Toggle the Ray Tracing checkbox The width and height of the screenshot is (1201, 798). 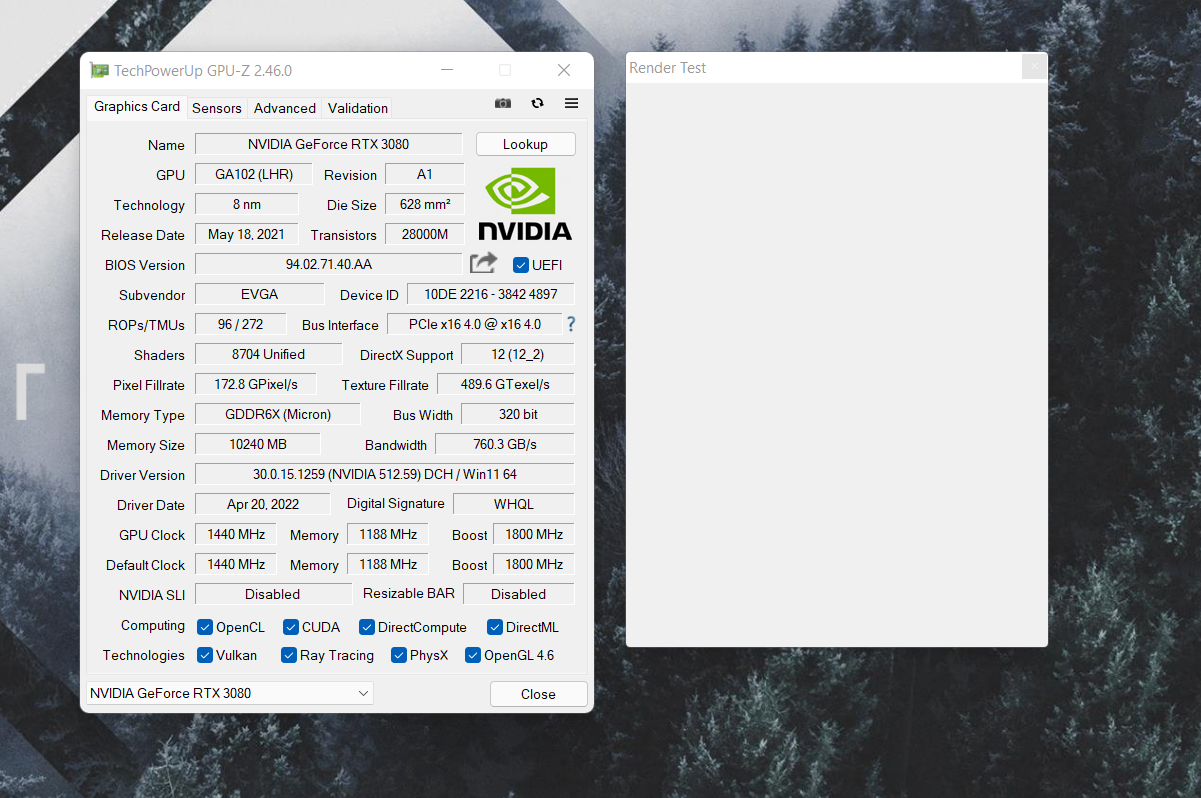point(289,655)
